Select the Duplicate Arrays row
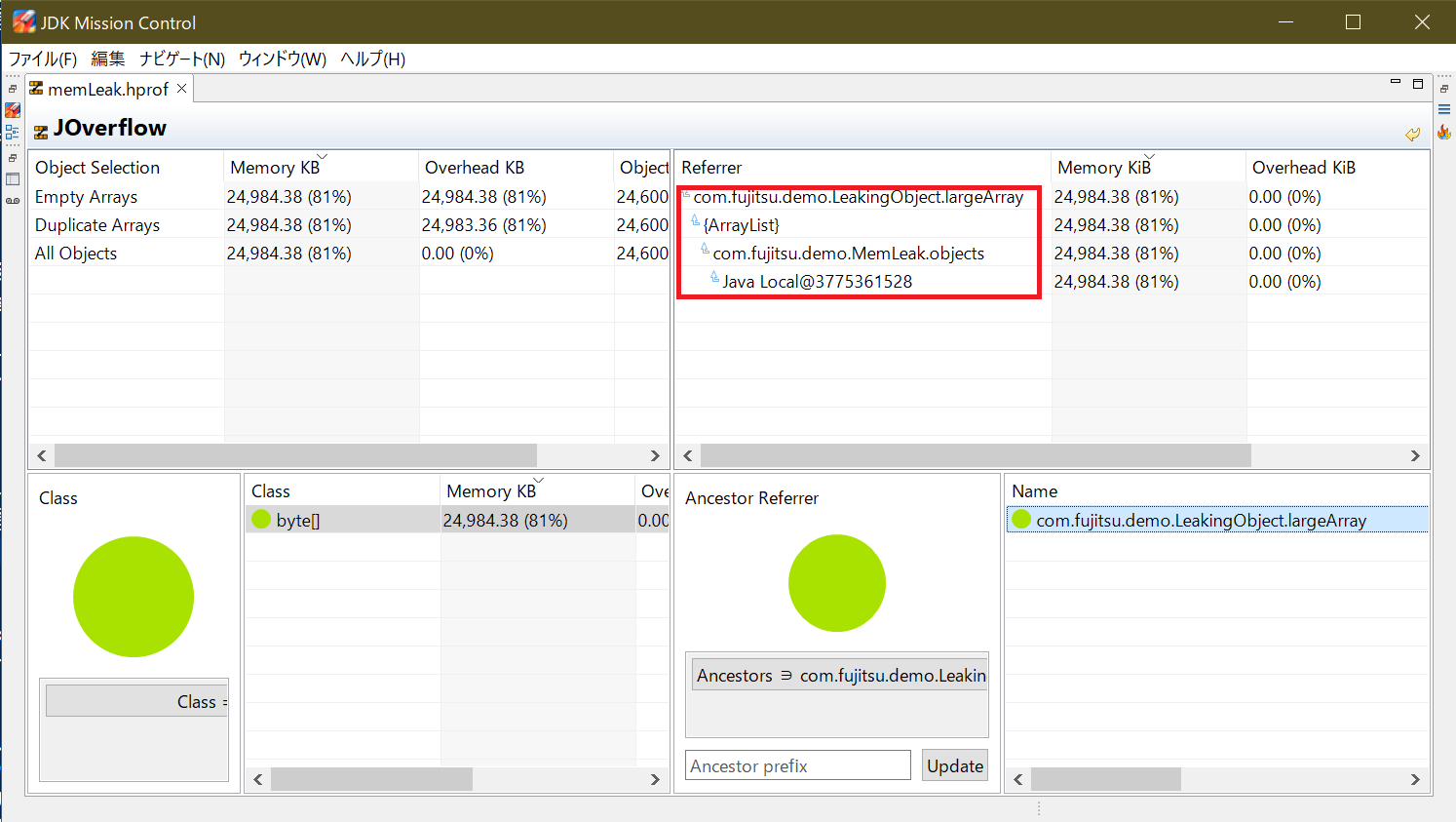Viewport: 1456px width, 822px height. click(97, 225)
